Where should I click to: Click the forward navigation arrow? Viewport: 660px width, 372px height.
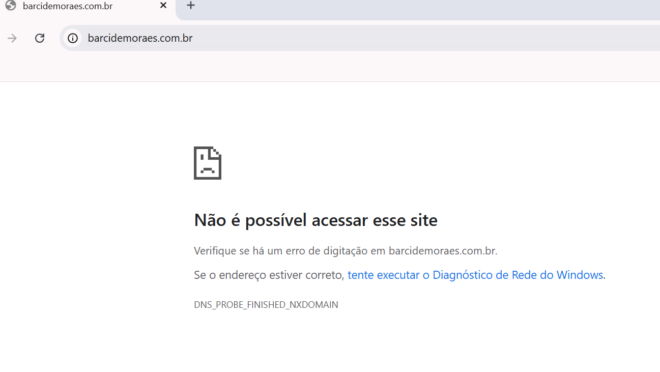pos(12,38)
